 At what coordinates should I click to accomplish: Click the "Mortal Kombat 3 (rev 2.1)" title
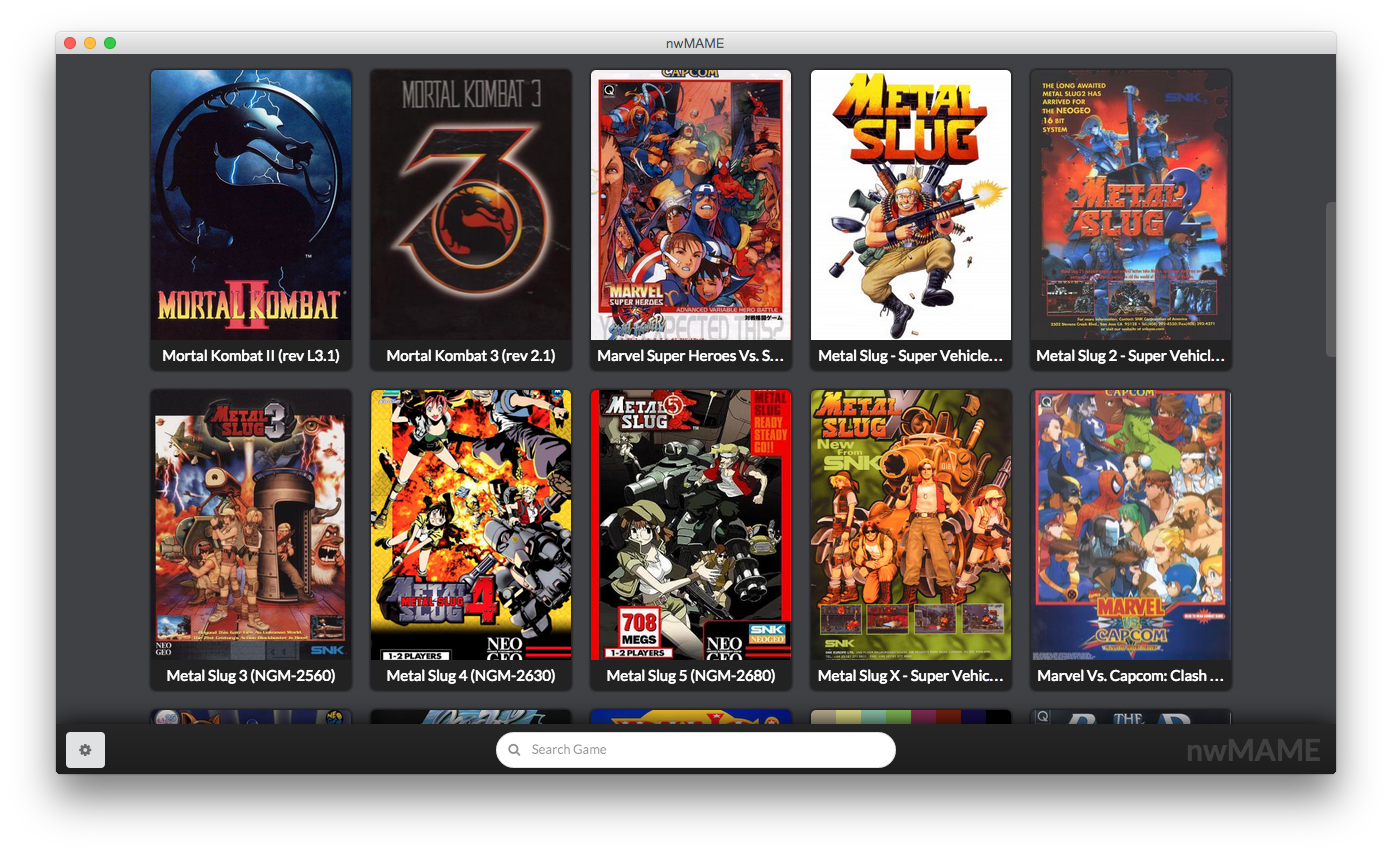(x=471, y=356)
